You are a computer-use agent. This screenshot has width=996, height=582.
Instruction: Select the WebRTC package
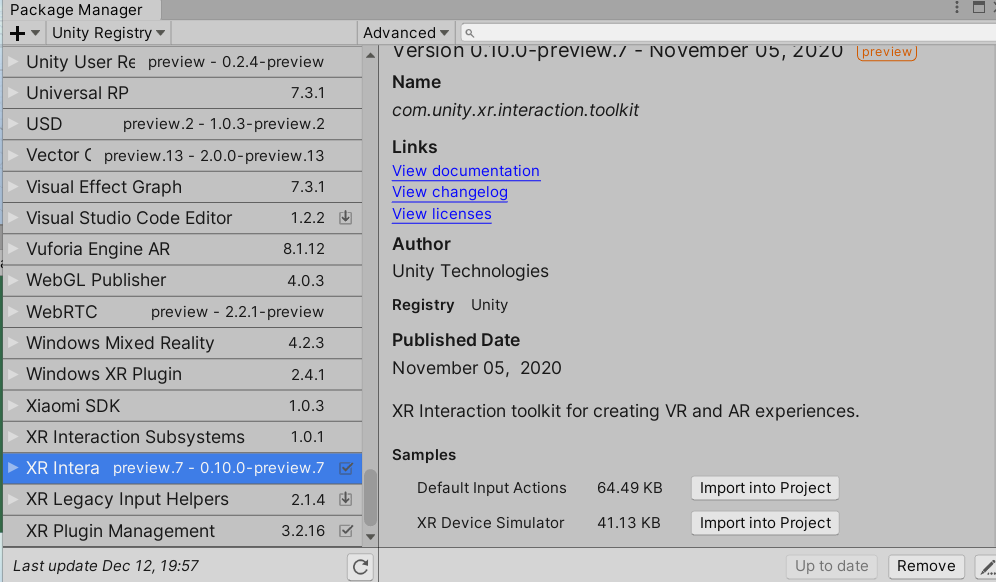182,312
